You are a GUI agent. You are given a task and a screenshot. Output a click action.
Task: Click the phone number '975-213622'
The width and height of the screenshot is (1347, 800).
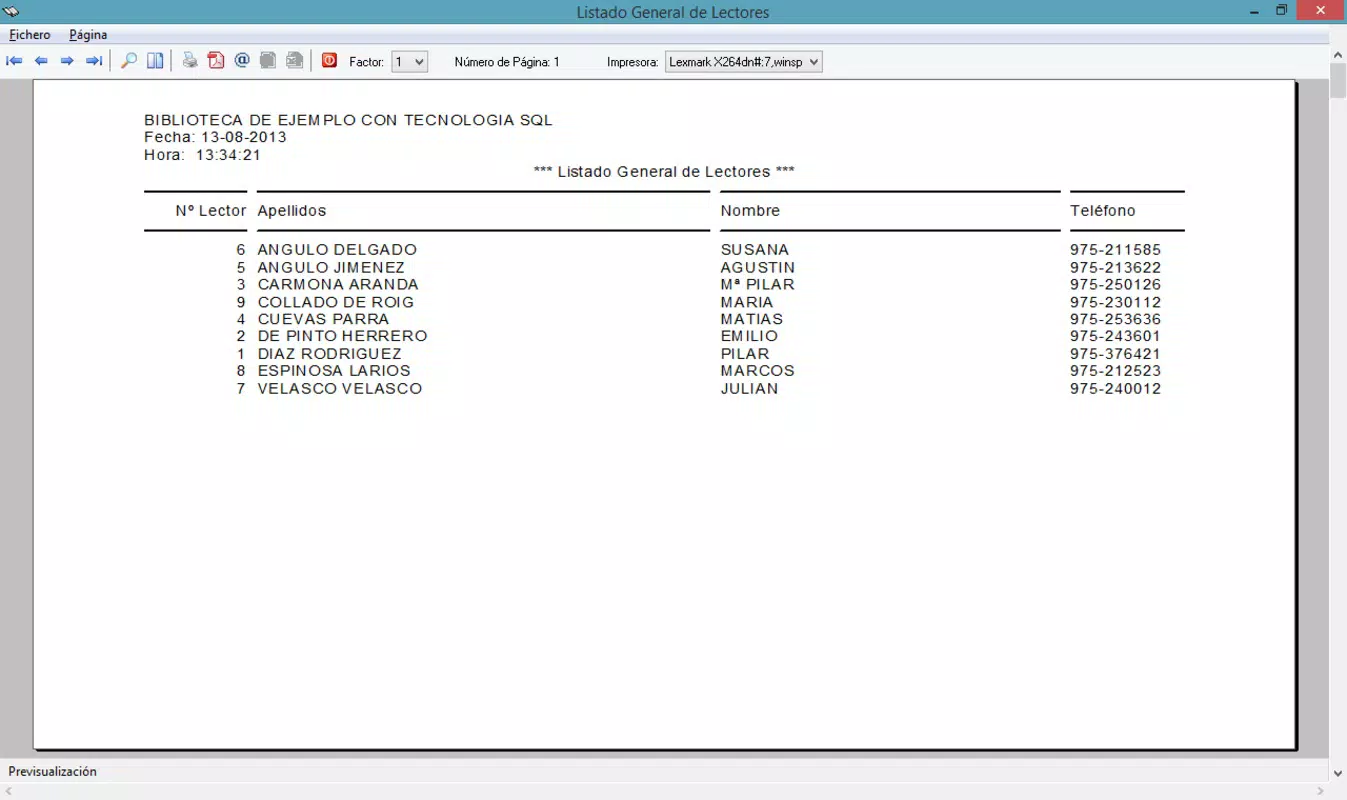[x=1116, y=267]
